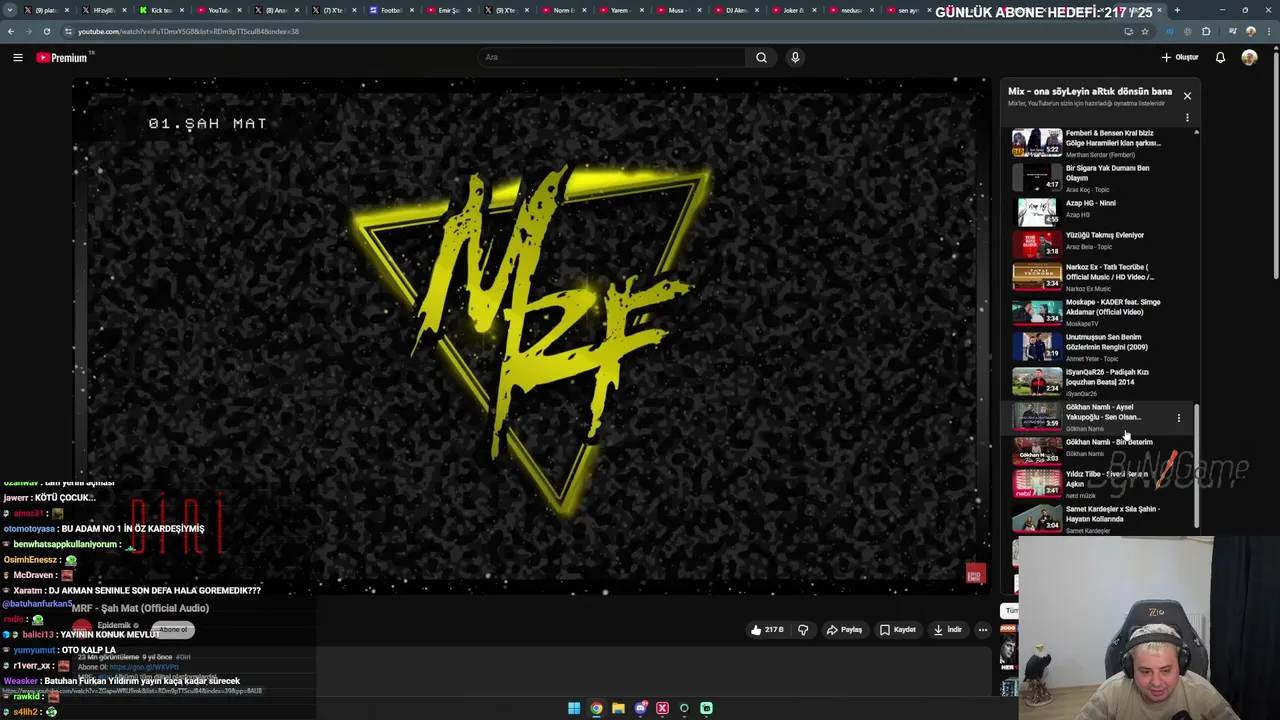Viewport: 1280px width, 720px height.
Task: Open the goo.gl link in description
Action: pos(144,667)
